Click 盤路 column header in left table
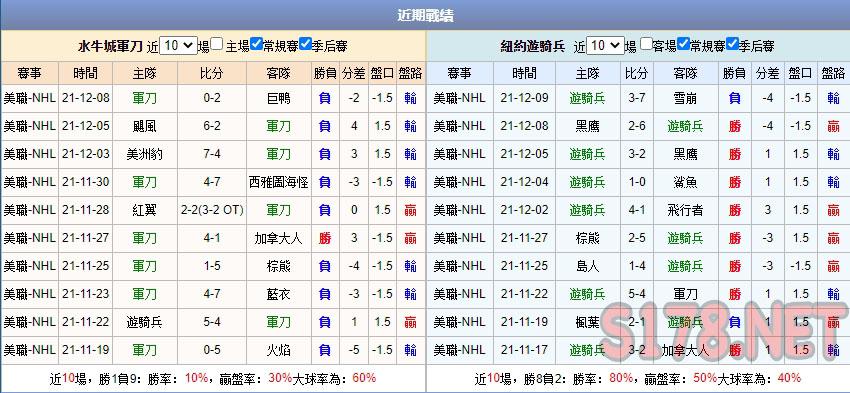The height and width of the screenshot is (393, 850). point(410,73)
